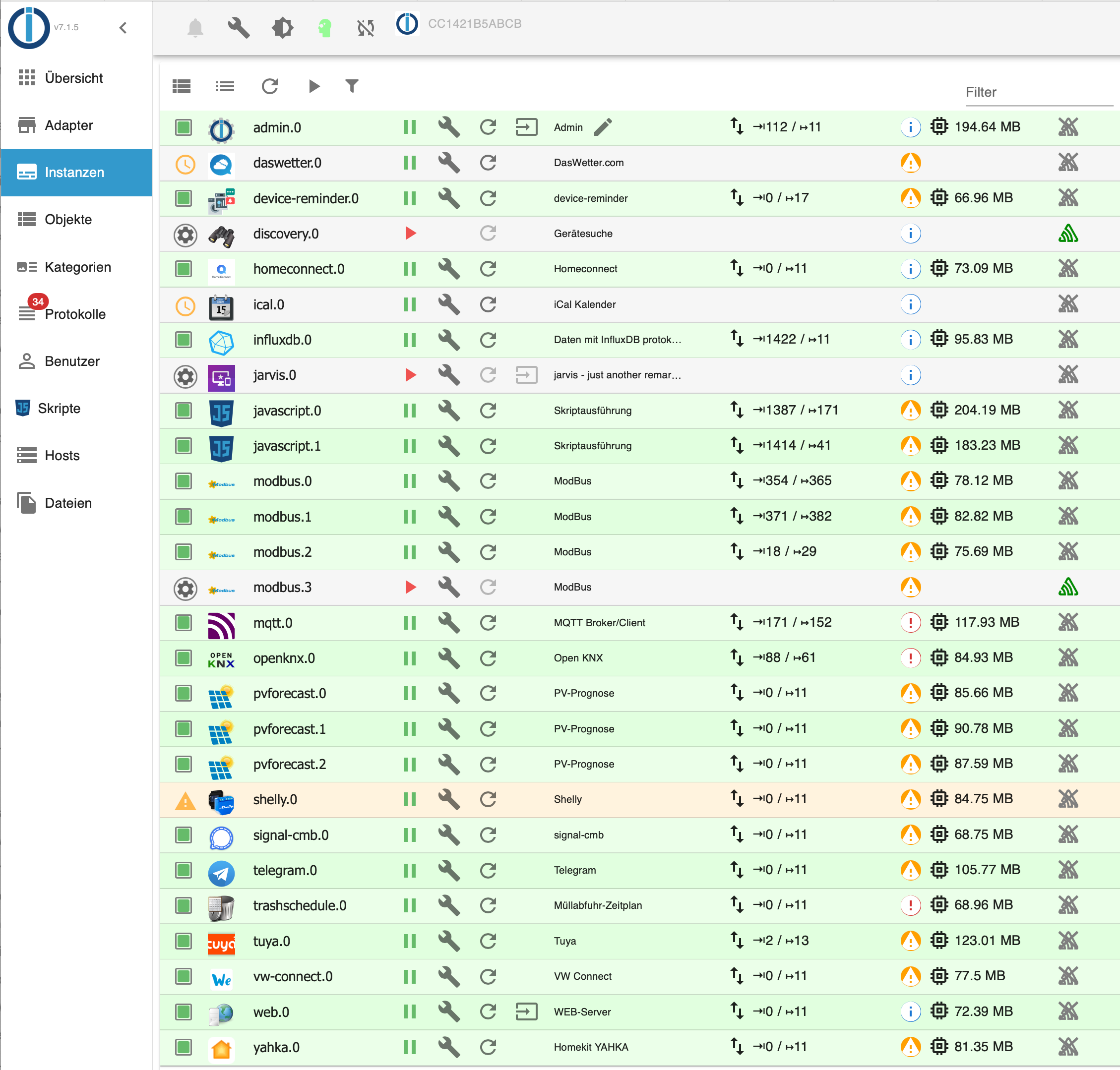Click the shelly.0 instance name
This screenshot has width=1120, height=1070.
(x=275, y=799)
